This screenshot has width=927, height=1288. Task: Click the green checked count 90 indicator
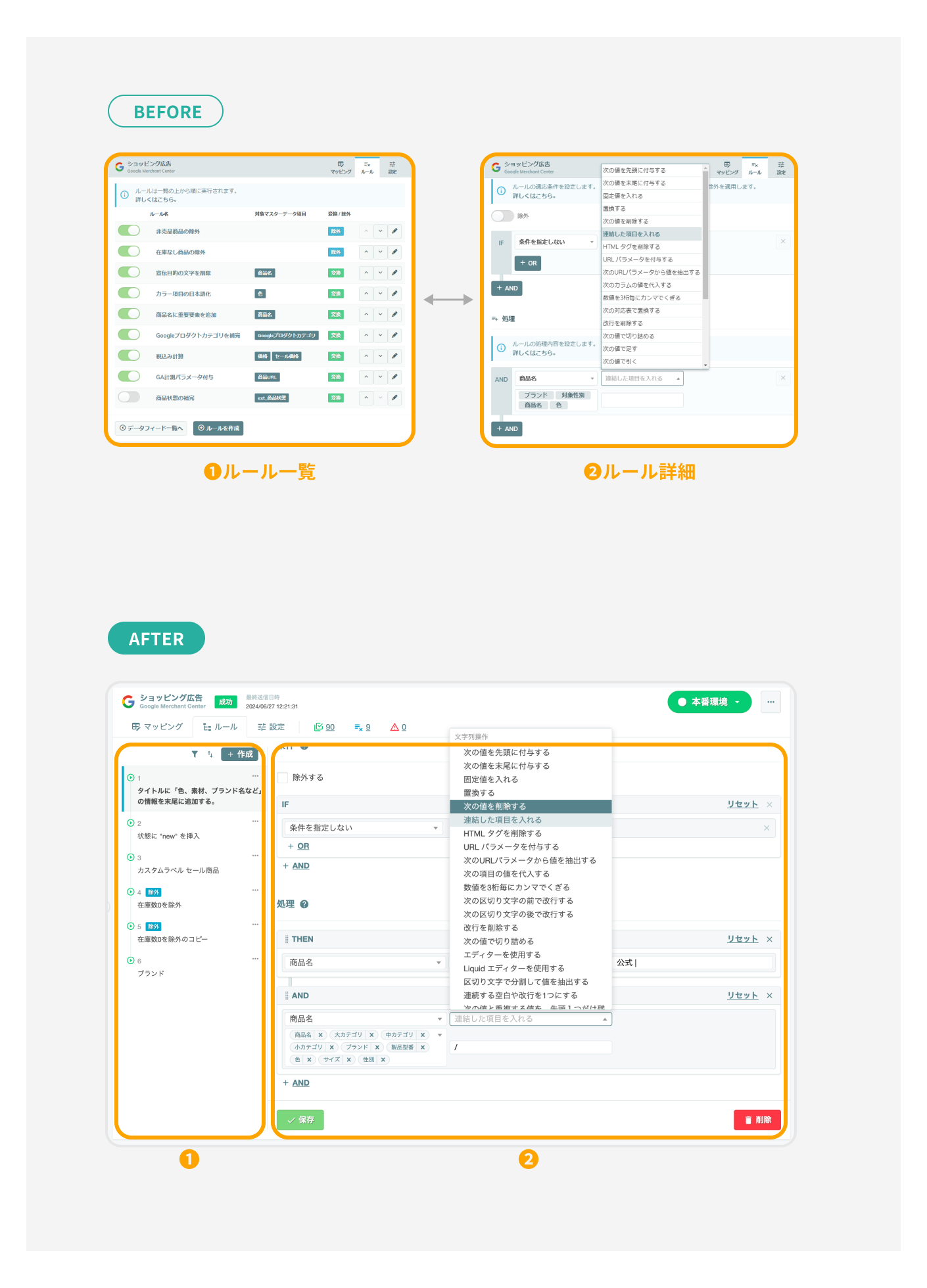tap(325, 727)
